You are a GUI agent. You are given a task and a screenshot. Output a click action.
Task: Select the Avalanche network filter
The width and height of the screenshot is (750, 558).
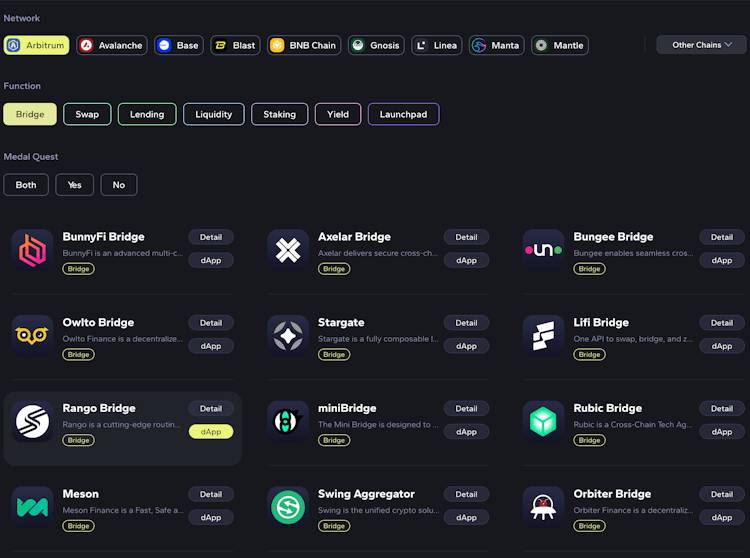pos(112,45)
